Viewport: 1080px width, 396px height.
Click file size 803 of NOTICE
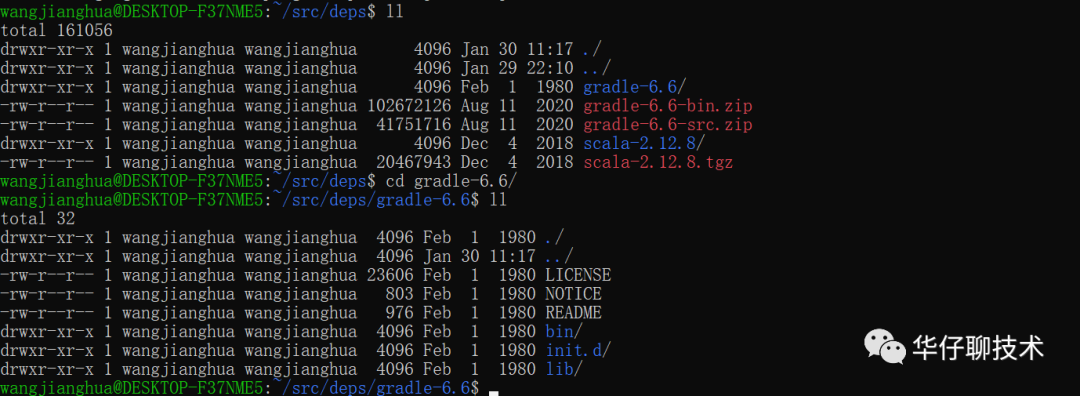pos(399,293)
